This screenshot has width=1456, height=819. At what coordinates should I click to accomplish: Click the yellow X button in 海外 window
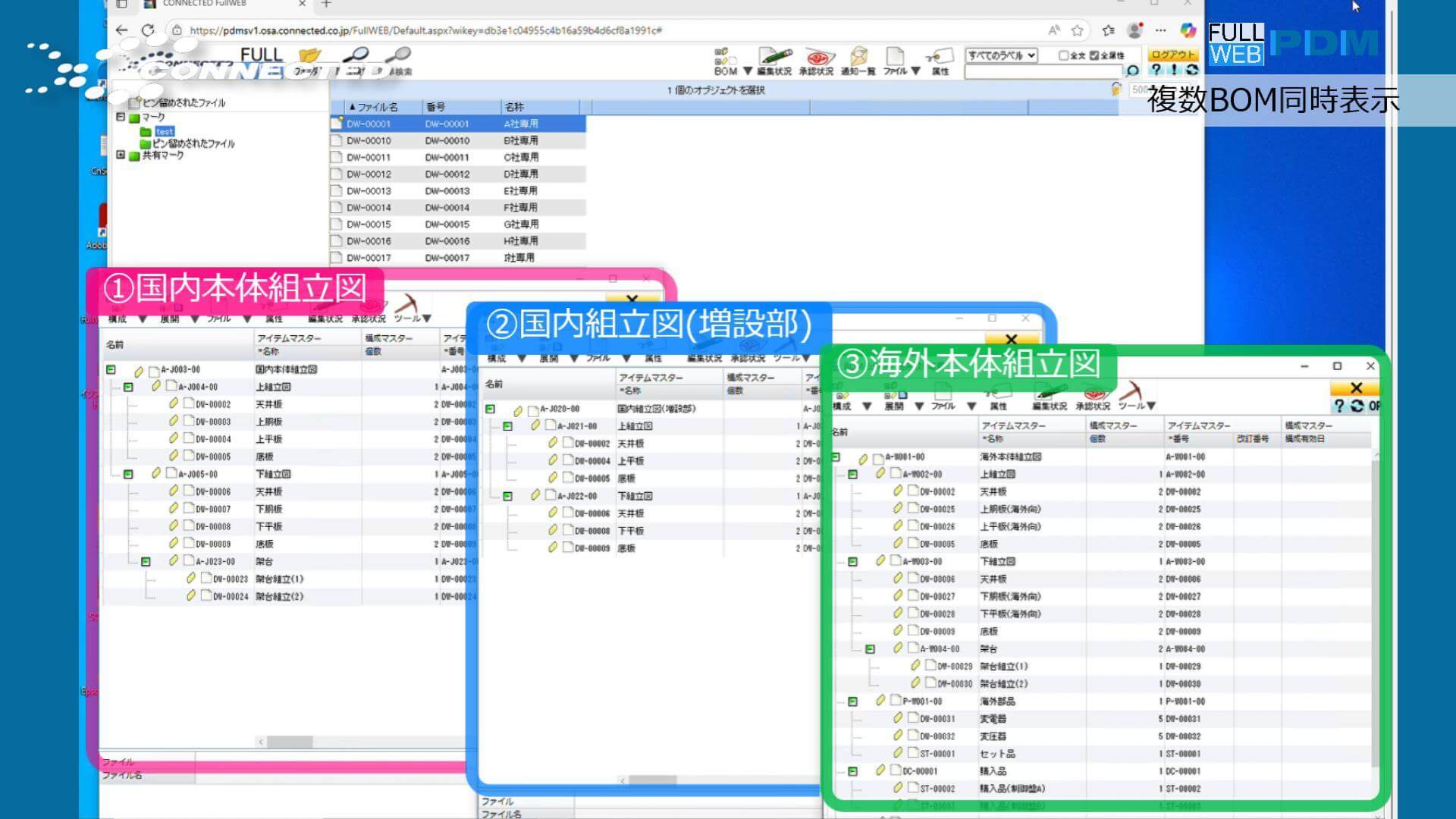pyautogui.click(x=1356, y=388)
